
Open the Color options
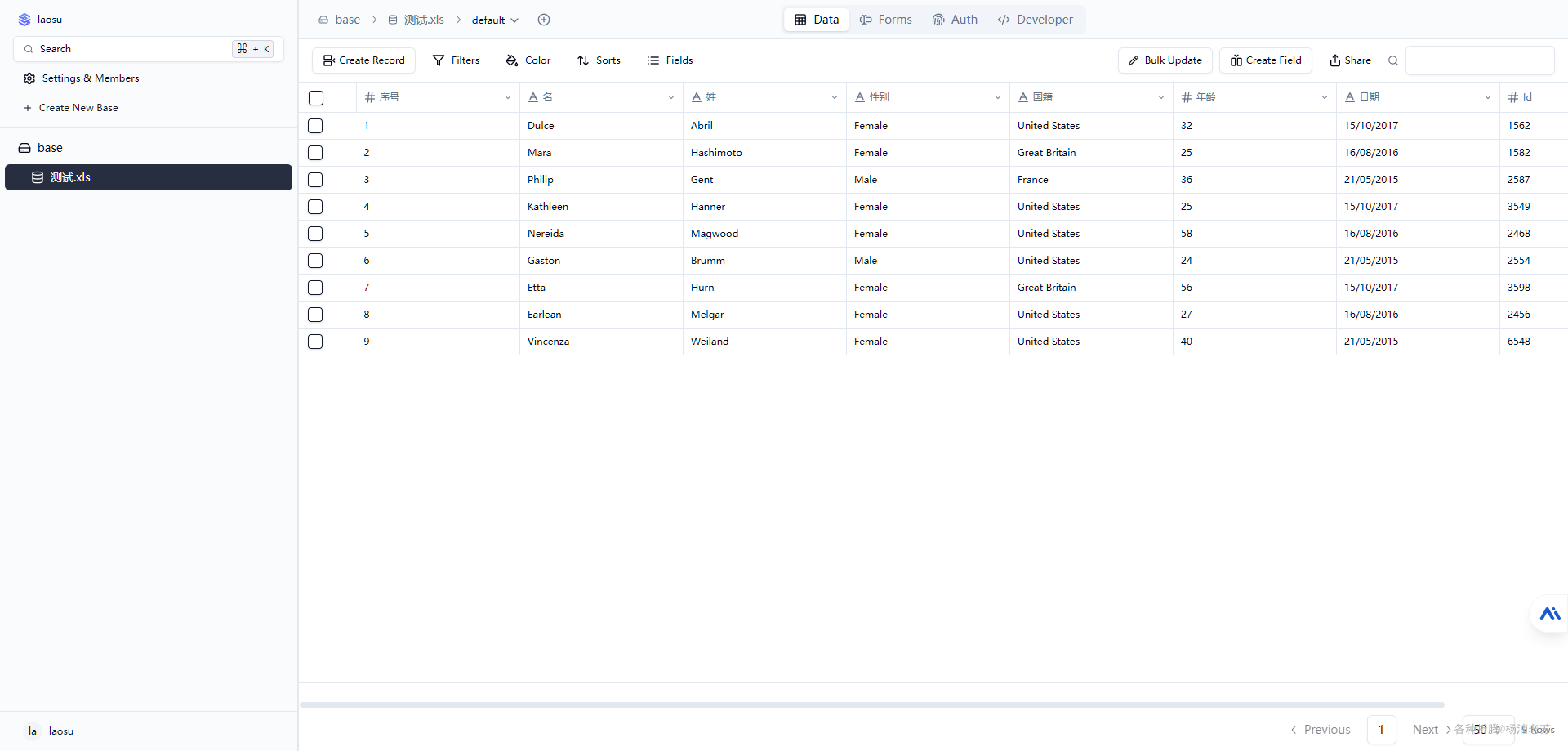pyautogui.click(x=528, y=60)
